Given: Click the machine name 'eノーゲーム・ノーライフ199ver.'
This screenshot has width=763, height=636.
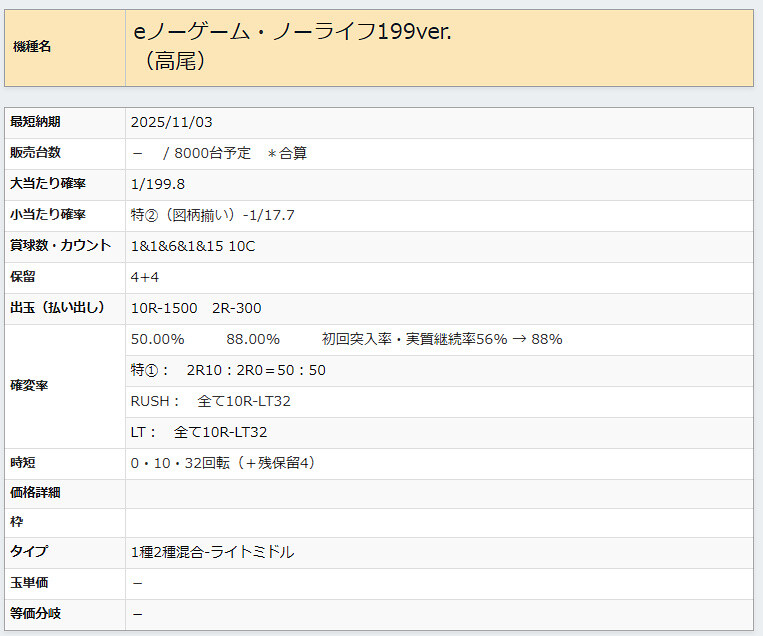Looking at the screenshot, I should tap(292, 32).
